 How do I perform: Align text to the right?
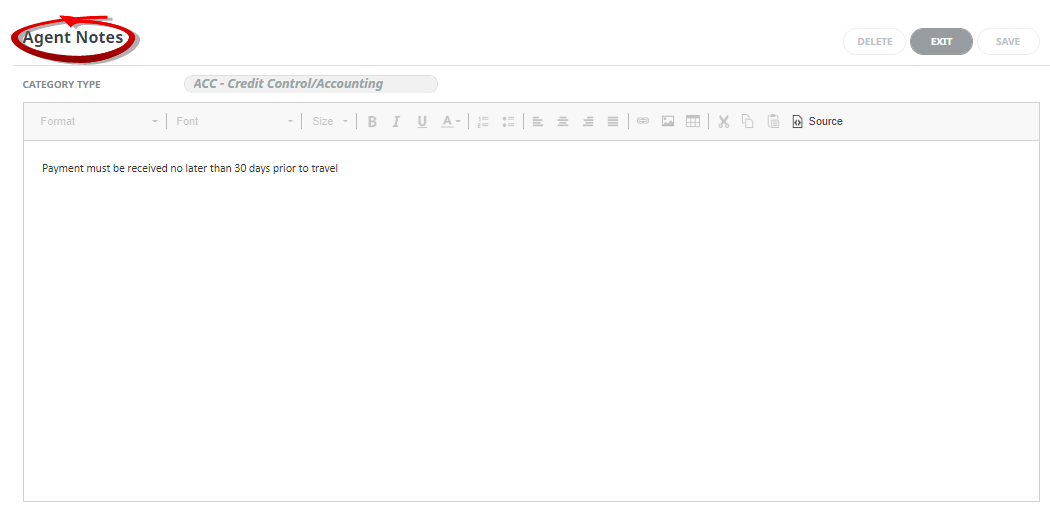click(x=588, y=122)
